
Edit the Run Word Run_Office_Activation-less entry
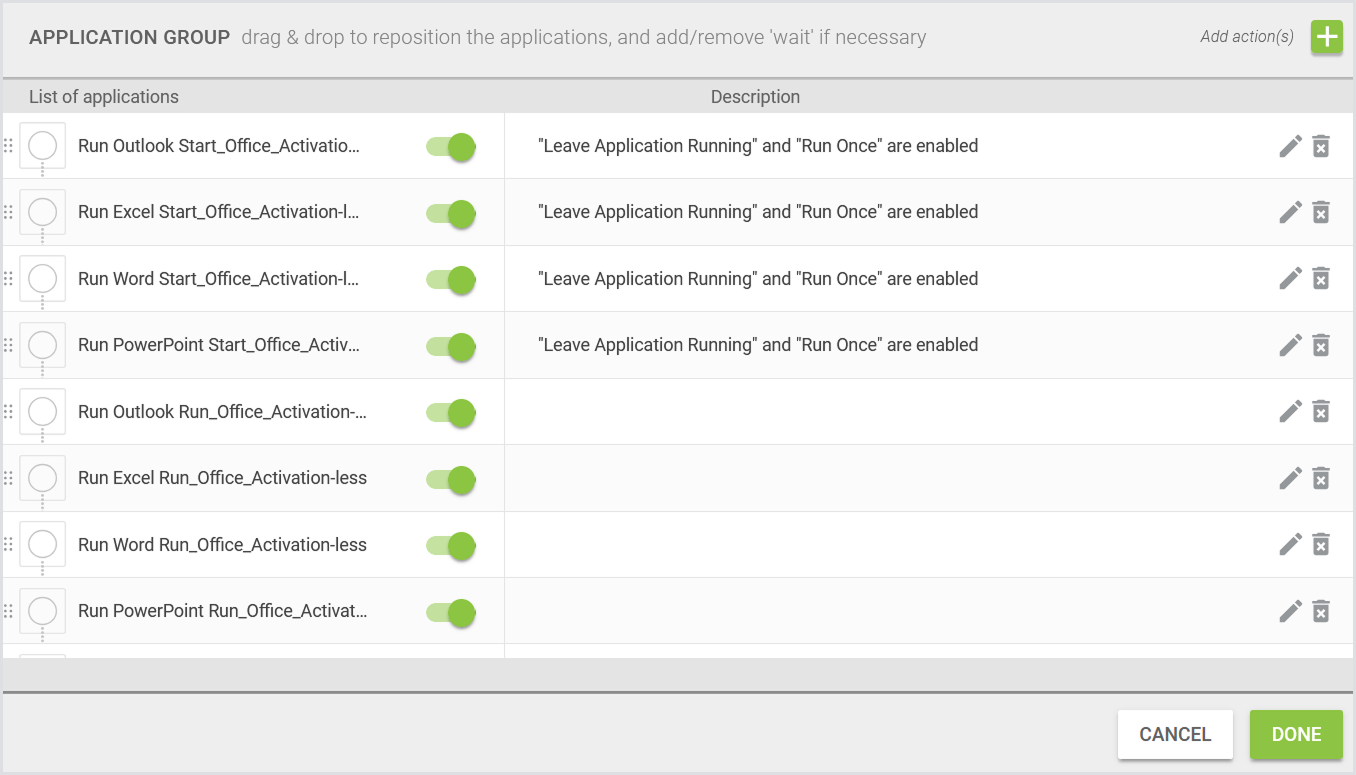(1290, 544)
